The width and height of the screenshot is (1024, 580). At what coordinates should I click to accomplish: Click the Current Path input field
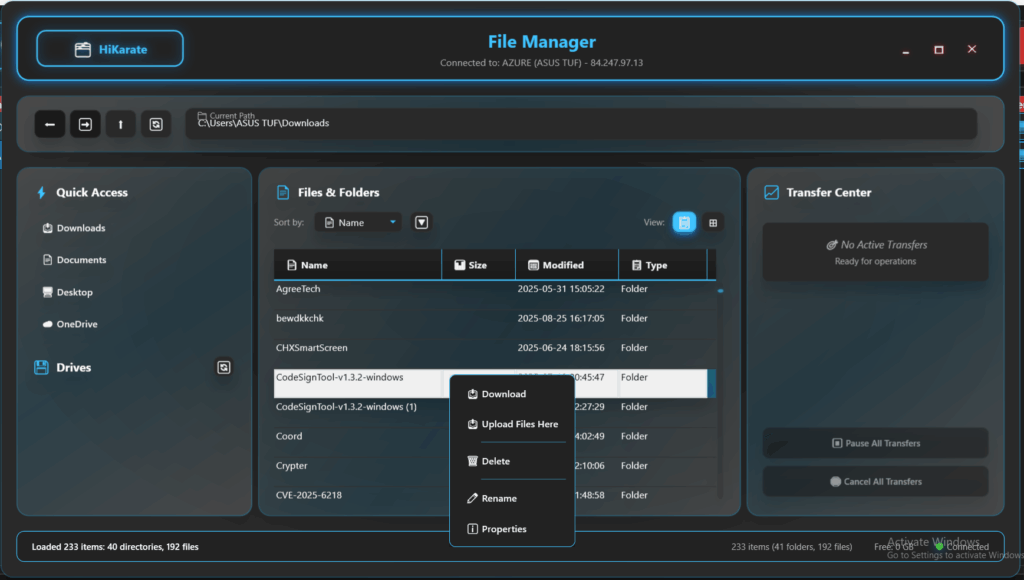[580, 124]
